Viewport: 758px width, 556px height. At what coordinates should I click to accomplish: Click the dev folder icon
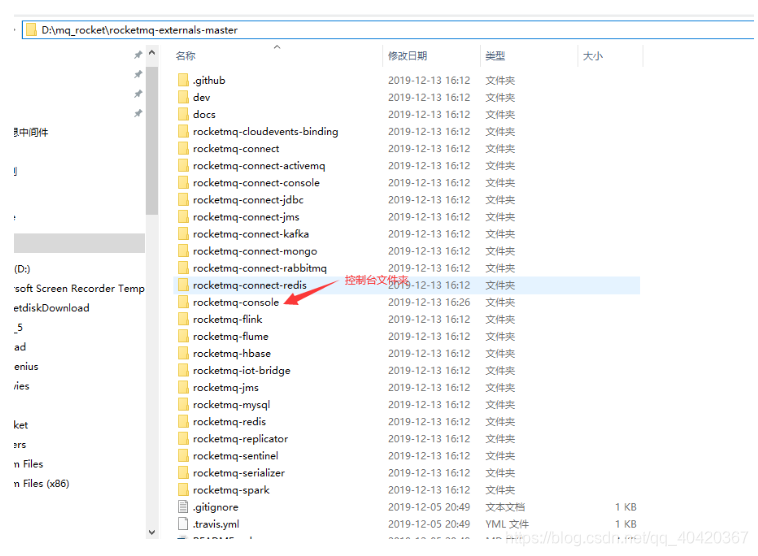[183, 97]
